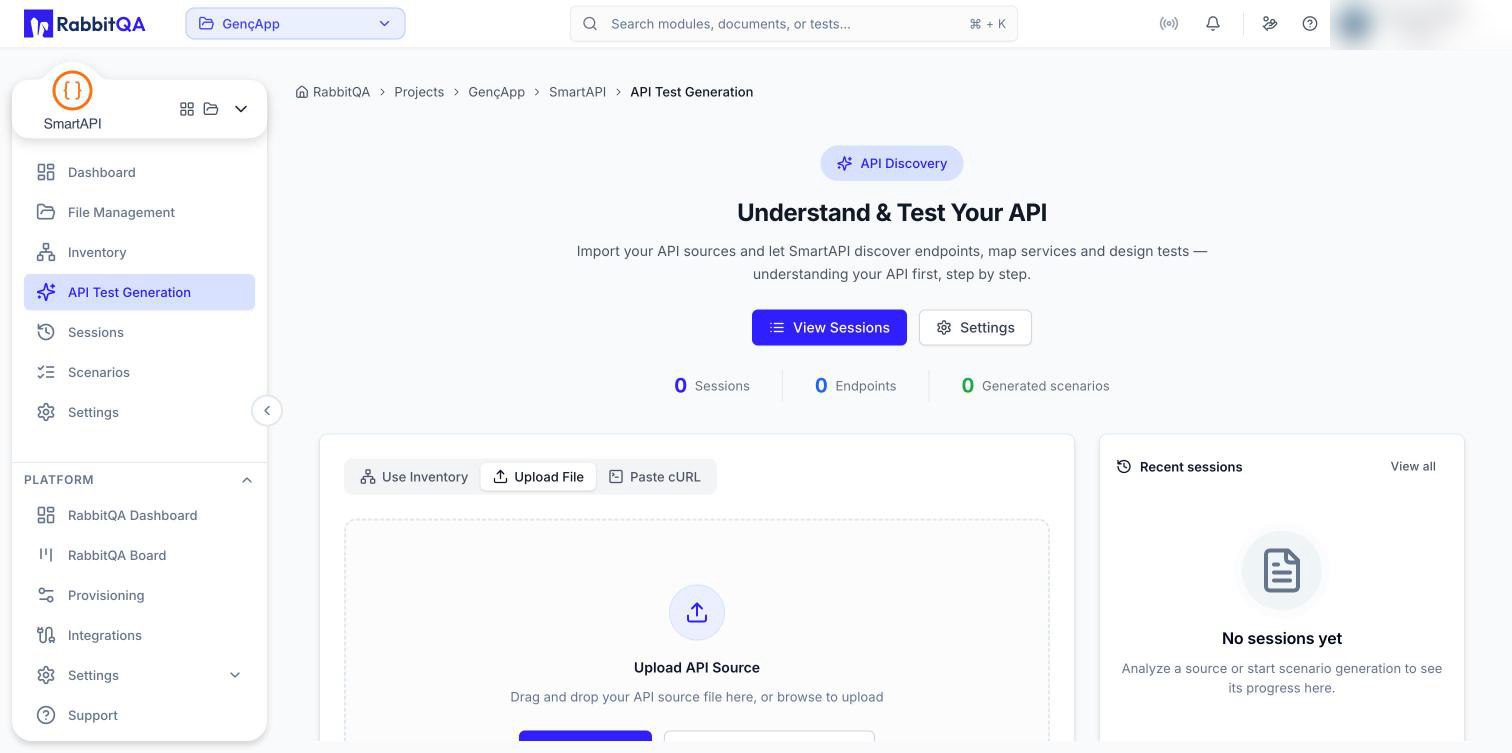1512x753 pixels.
Task: Click the SmartAPI breadcrumb link
Action: [x=577, y=92]
